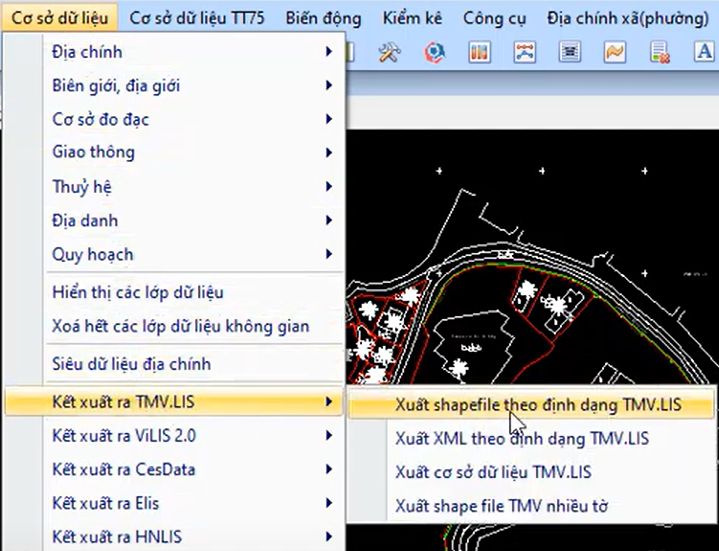Image resolution: width=719 pixels, height=551 pixels.
Task: Click the Giao thông menu label
Action: 94,152
